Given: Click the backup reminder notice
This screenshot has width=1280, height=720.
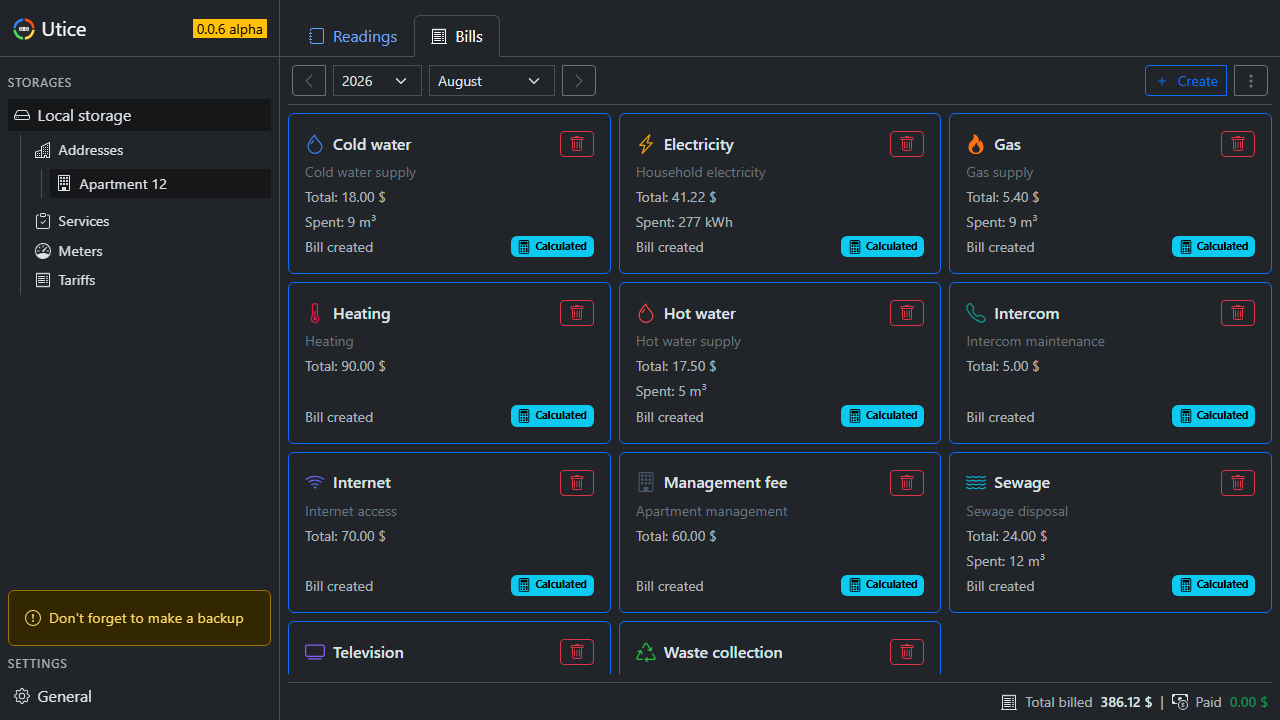Looking at the screenshot, I should (x=139, y=618).
